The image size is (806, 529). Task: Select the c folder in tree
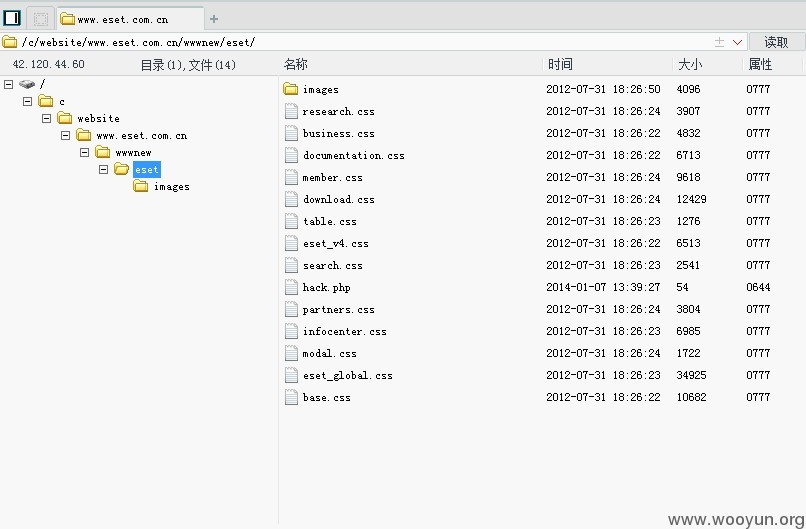51,101
